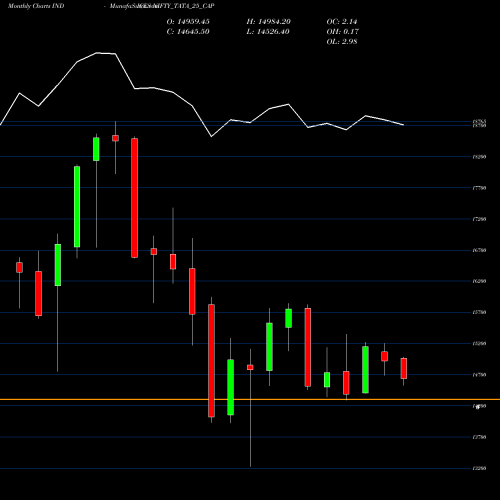Select the tall green candle rising to 18290
The width and height of the screenshot is (500, 500).
pos(77,207)
